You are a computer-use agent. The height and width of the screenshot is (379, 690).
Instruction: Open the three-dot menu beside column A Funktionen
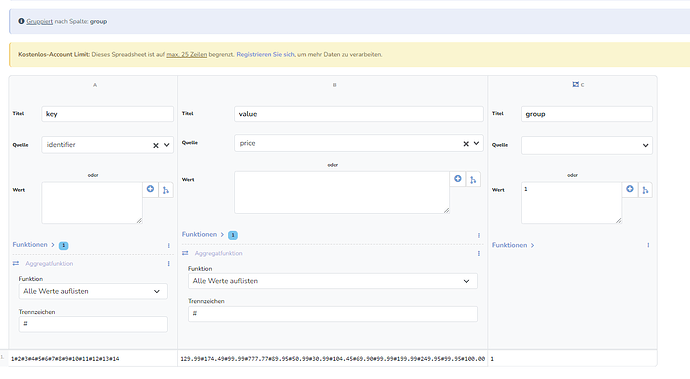(x=169, y=246)
